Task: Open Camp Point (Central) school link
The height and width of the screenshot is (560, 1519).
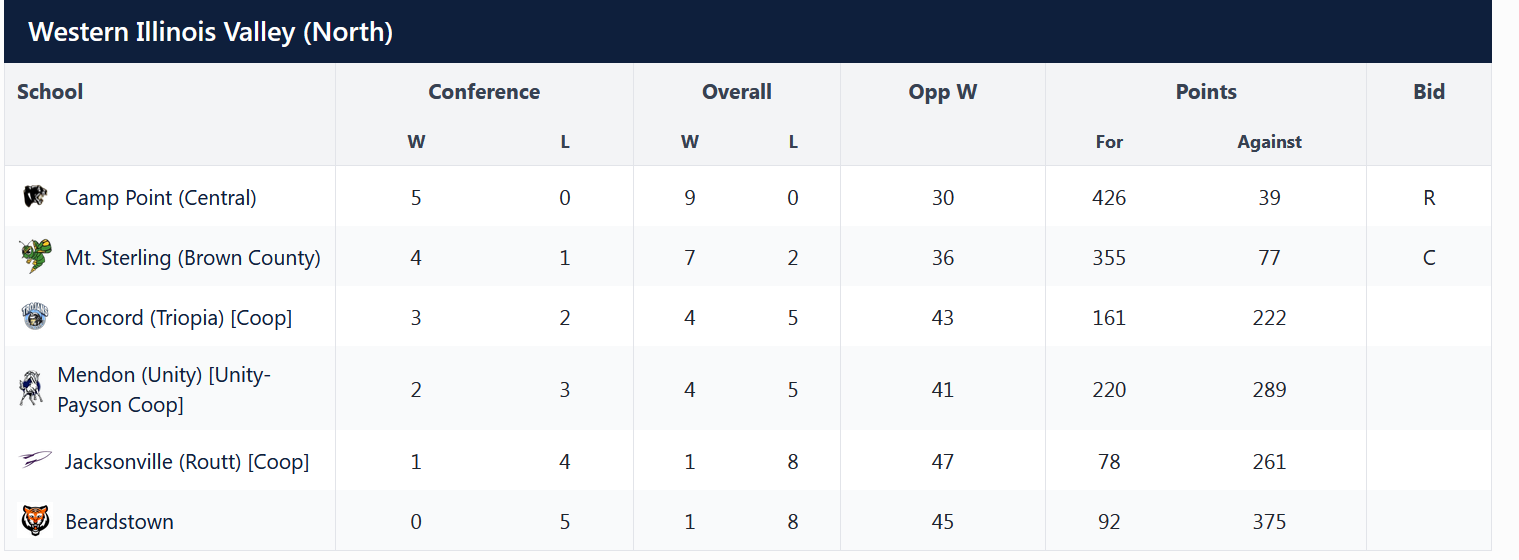Action: click(160, 198)
